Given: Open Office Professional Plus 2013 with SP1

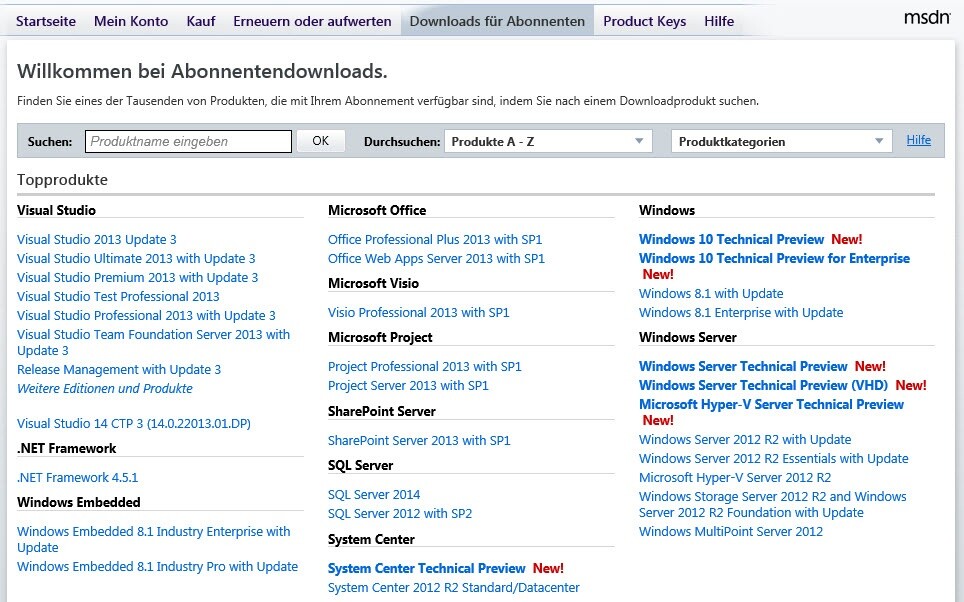Looking at the screenshot, I should coord(435,240).
